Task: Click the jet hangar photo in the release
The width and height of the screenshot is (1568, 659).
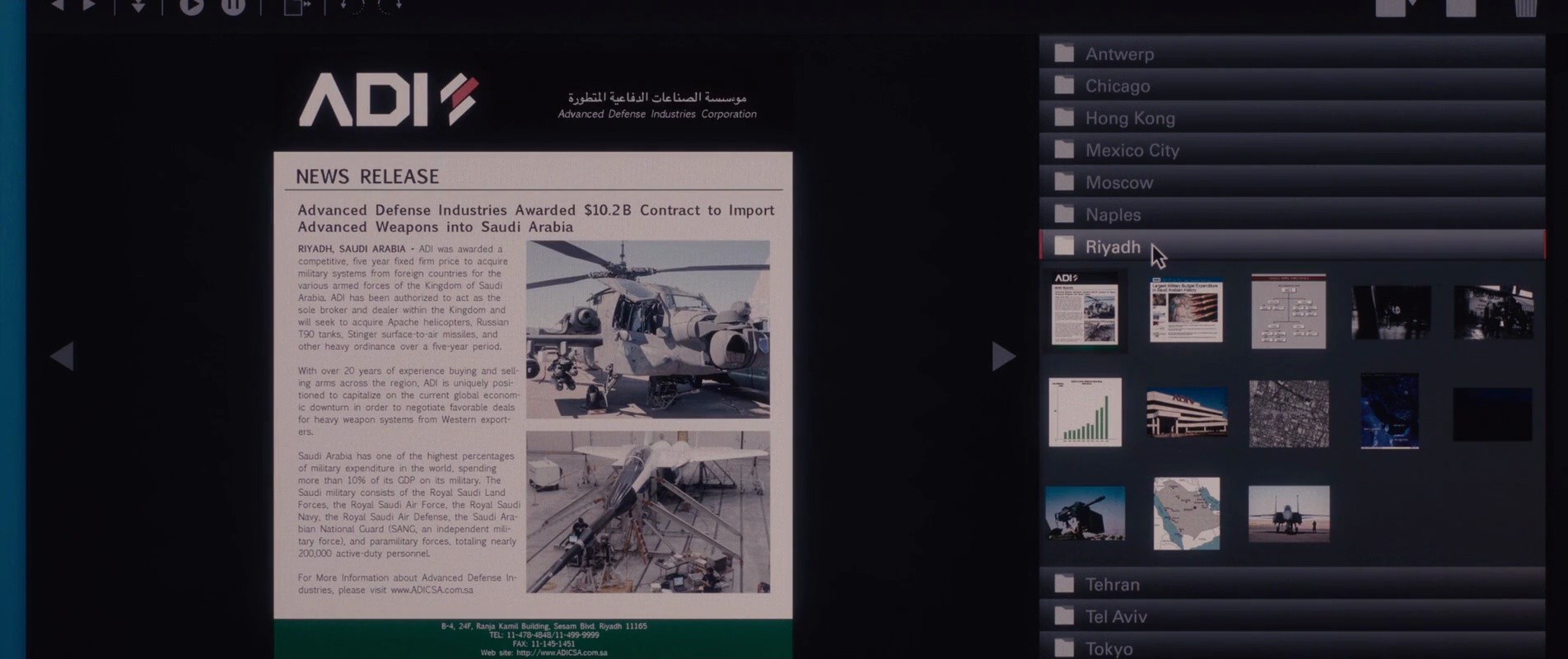Action: (648, 512)
